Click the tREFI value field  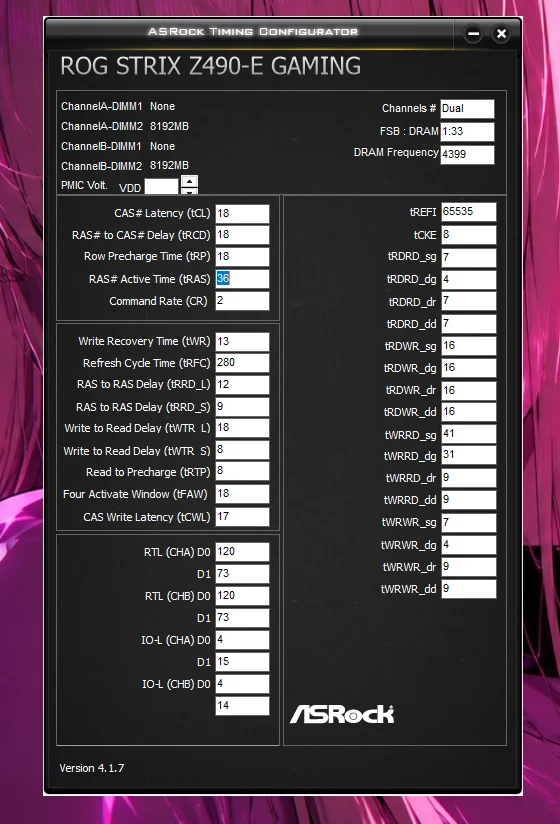pyautogui.click(x=468, y=212)
